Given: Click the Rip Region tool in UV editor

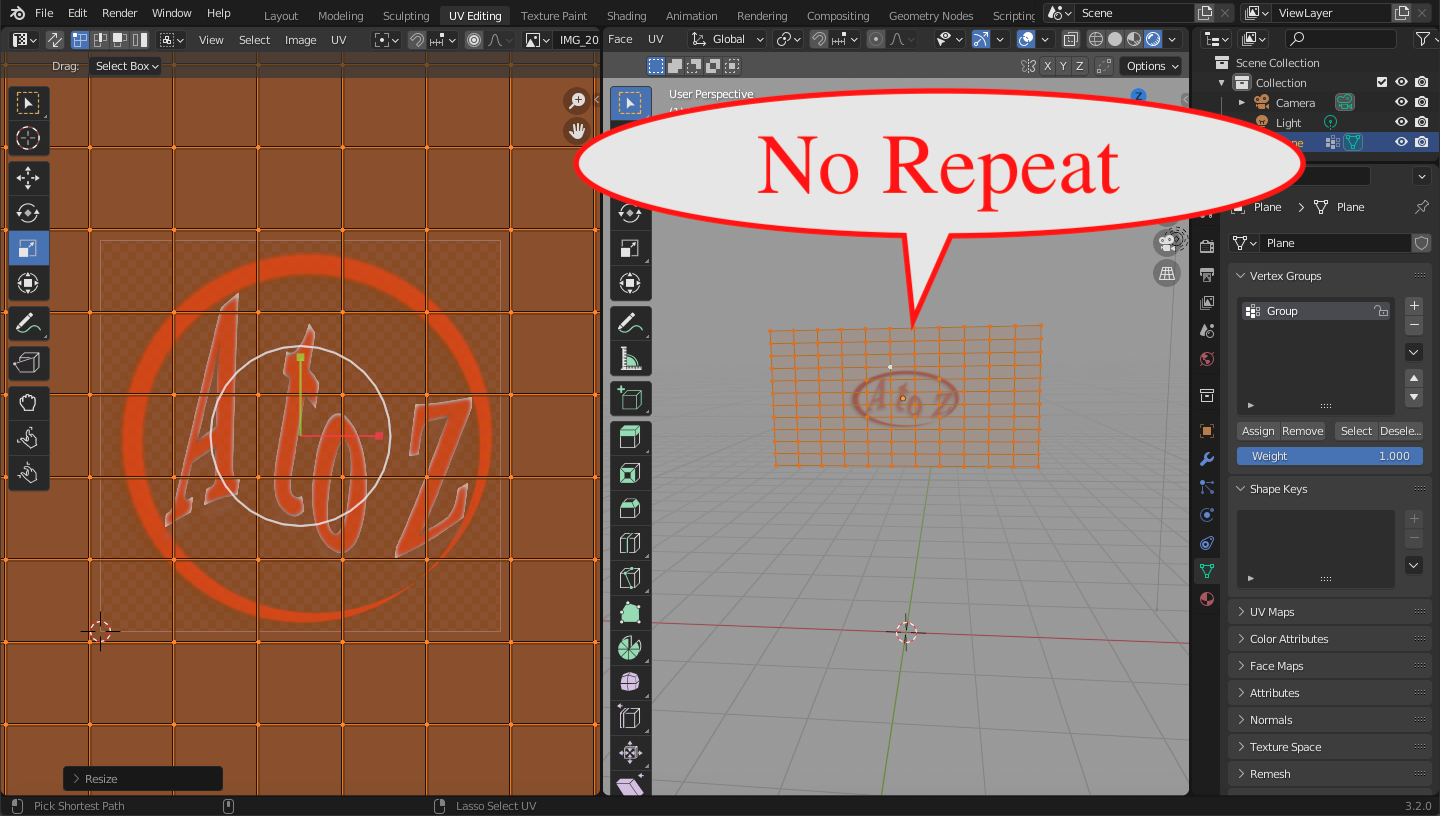Looking at the screenshot, I should pos(28,363).
